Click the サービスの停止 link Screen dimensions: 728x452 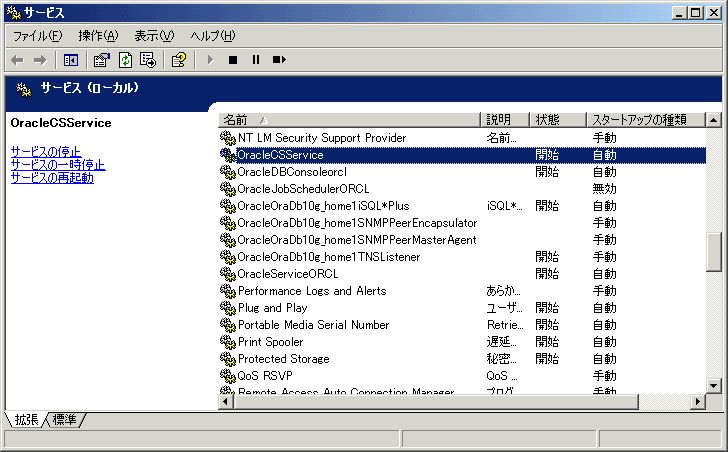[x=46, y=151]
